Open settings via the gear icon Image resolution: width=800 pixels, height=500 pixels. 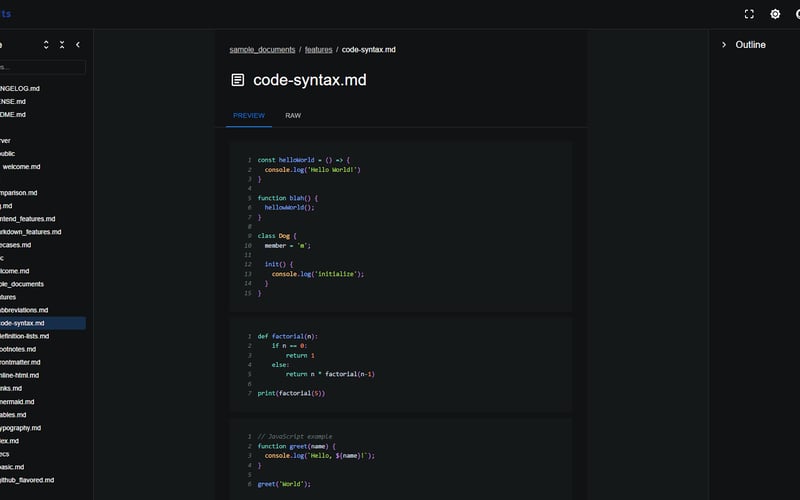775,14
